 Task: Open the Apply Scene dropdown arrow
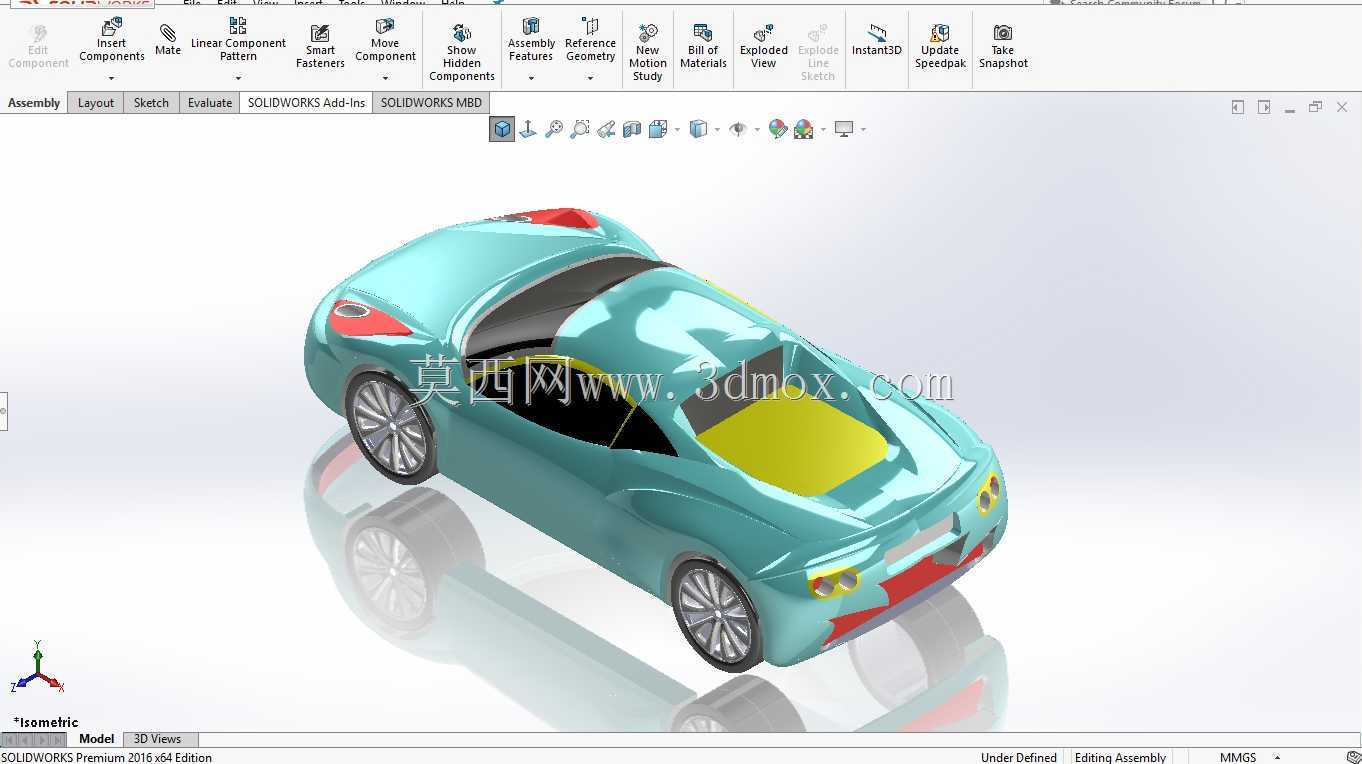(823, 129)
